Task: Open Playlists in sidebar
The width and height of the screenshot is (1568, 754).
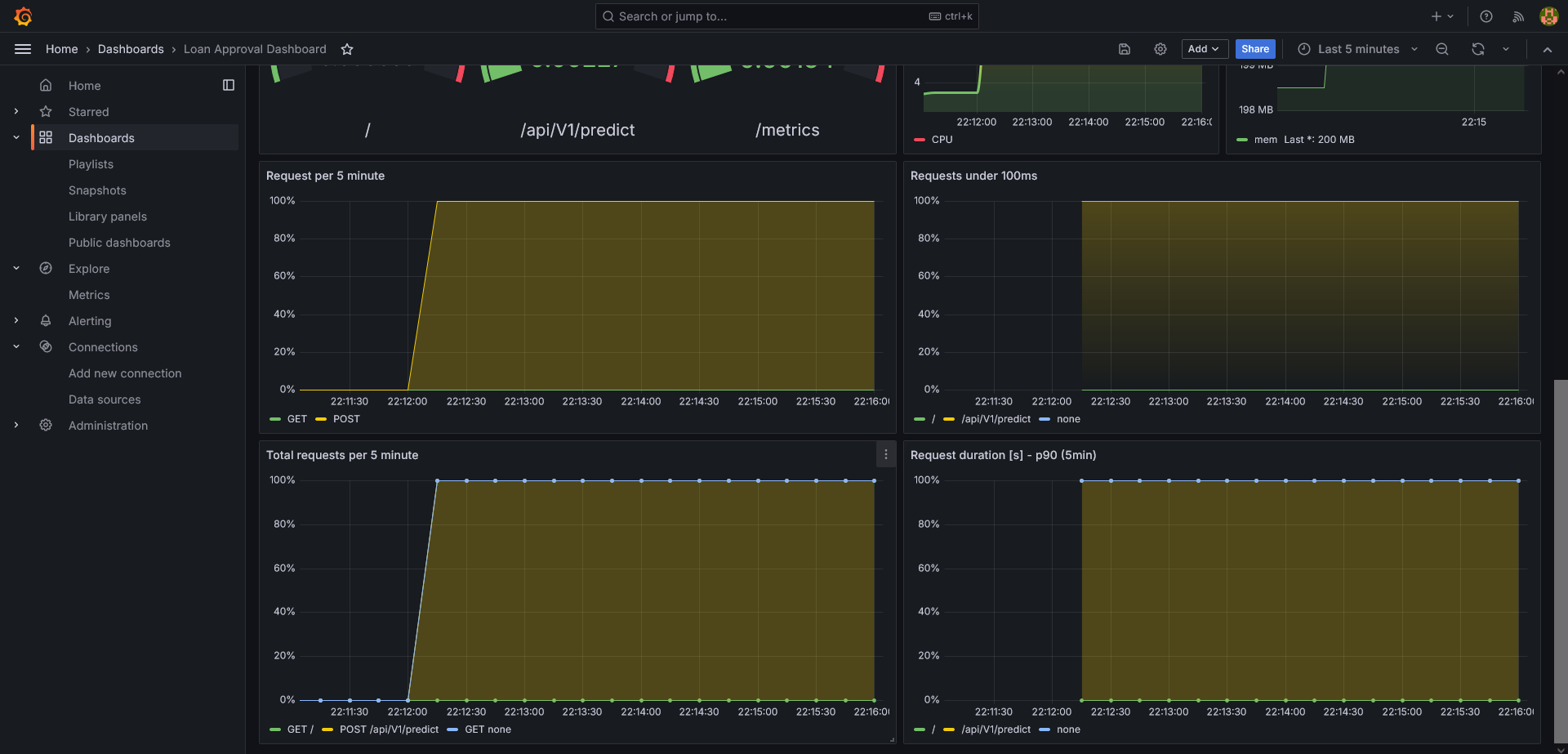Action: click(x=91, y=164)
